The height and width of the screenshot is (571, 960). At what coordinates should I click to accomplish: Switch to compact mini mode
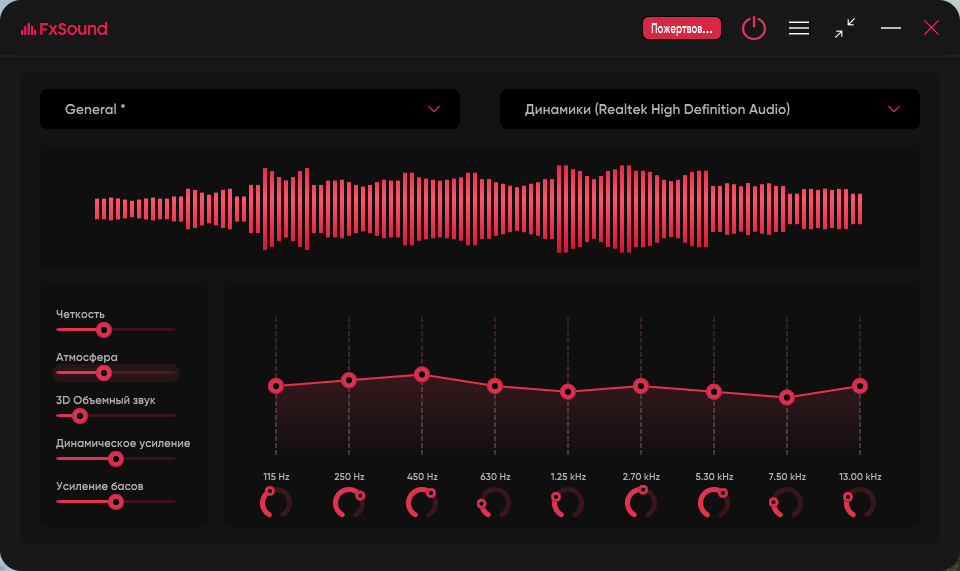coord(845,28)
